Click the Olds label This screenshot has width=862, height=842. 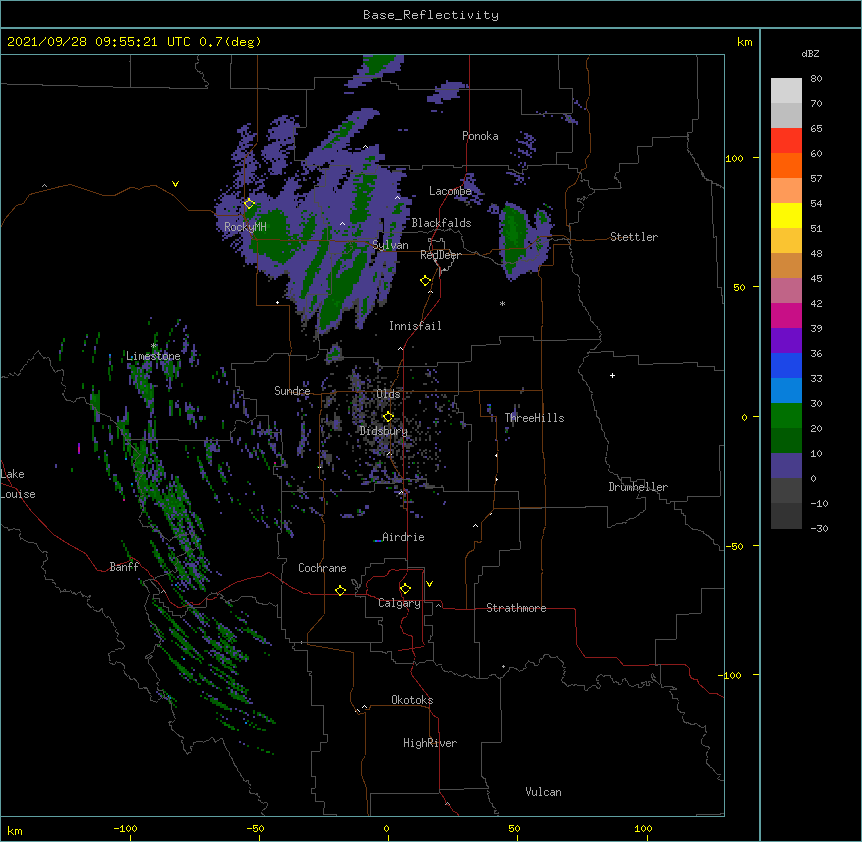pyautogui.click(x=388, y=394)
